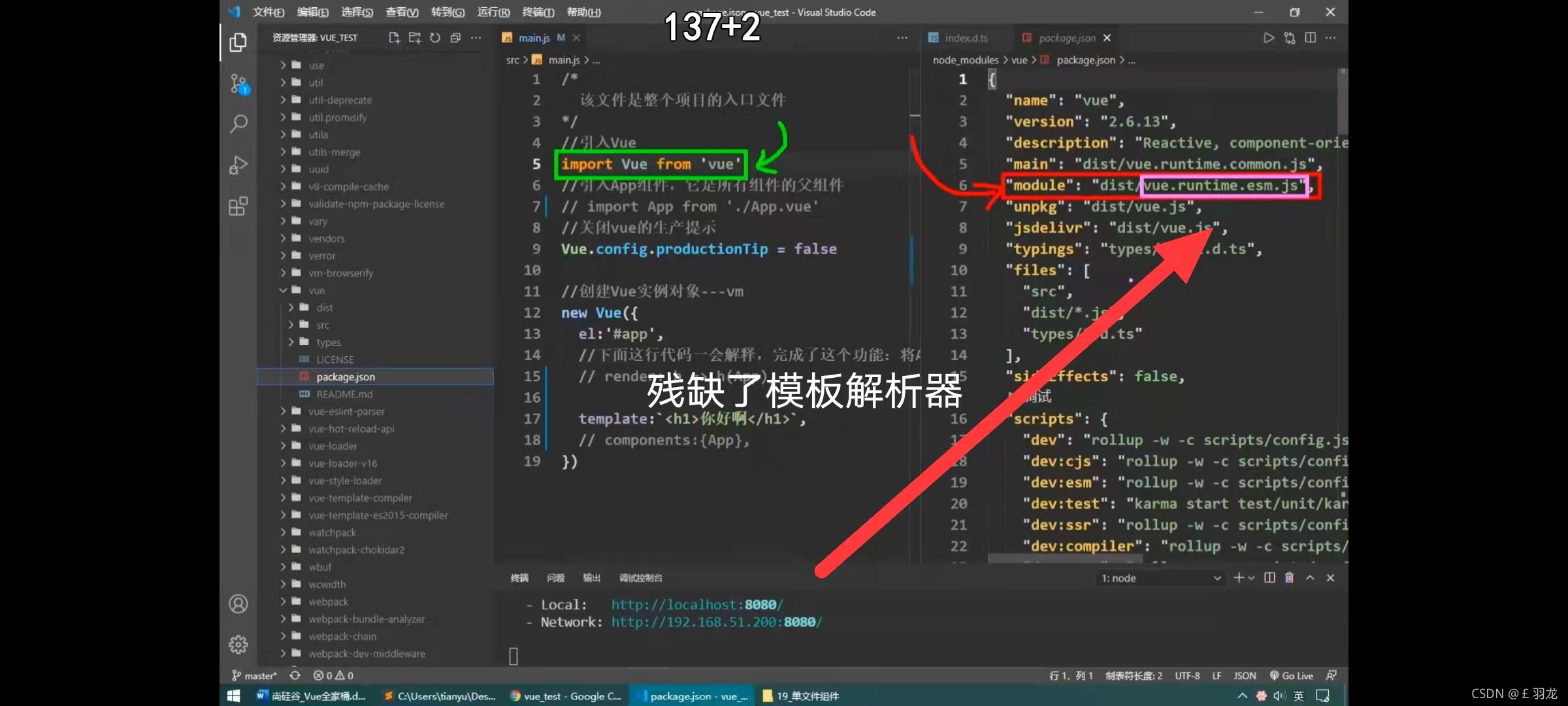Open the Source Control view in the activity bar
The width and height of the screenshot is (1568, 706).
coord(238,84)
